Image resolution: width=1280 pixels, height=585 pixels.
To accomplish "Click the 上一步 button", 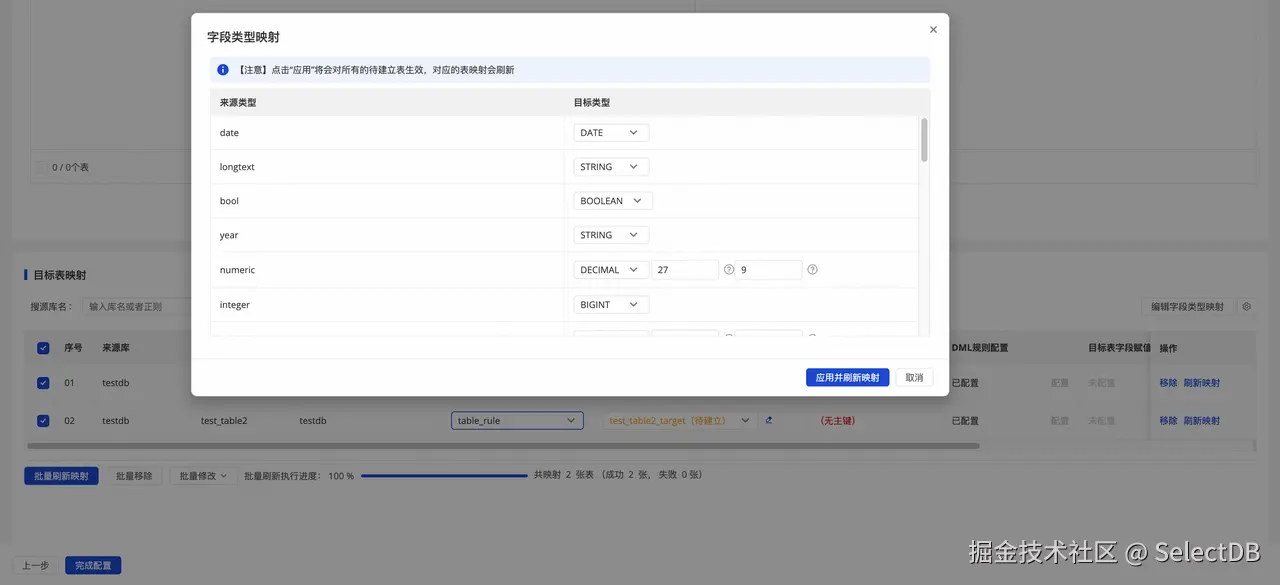I will click(x=35, y=565).
